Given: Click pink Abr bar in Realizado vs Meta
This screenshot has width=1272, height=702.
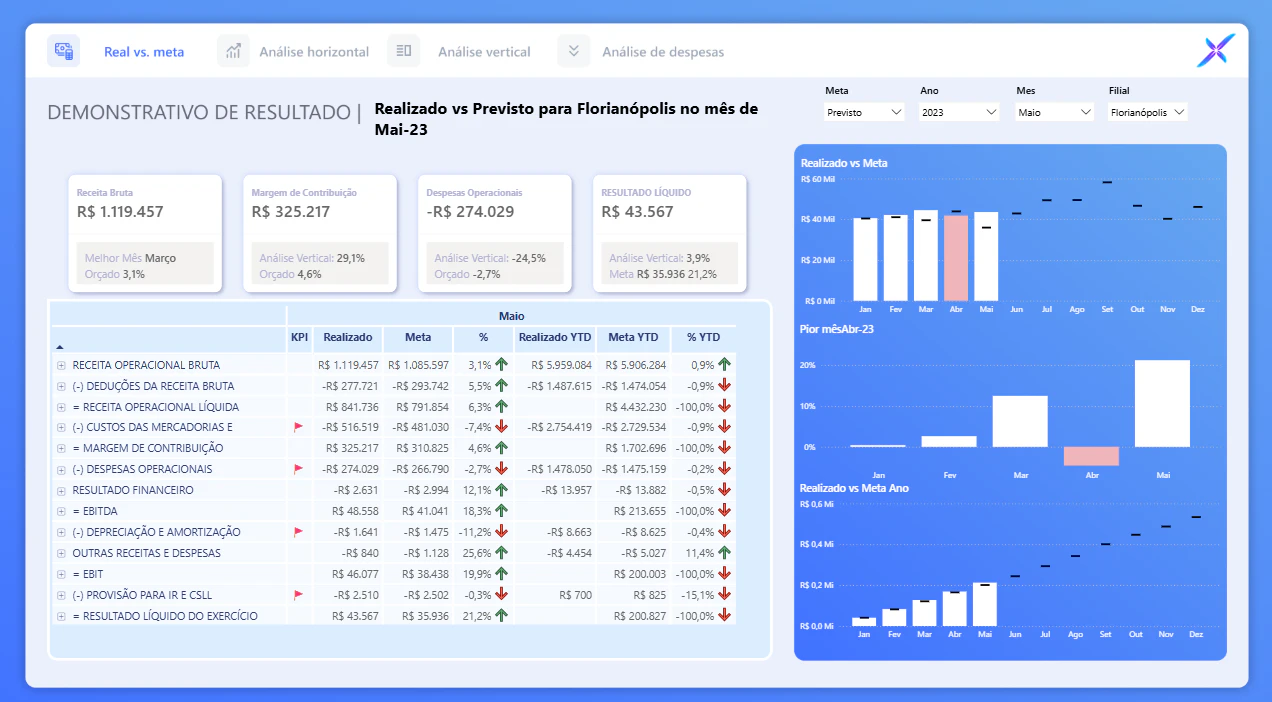Looking at the screenshot, I should 956,258.
